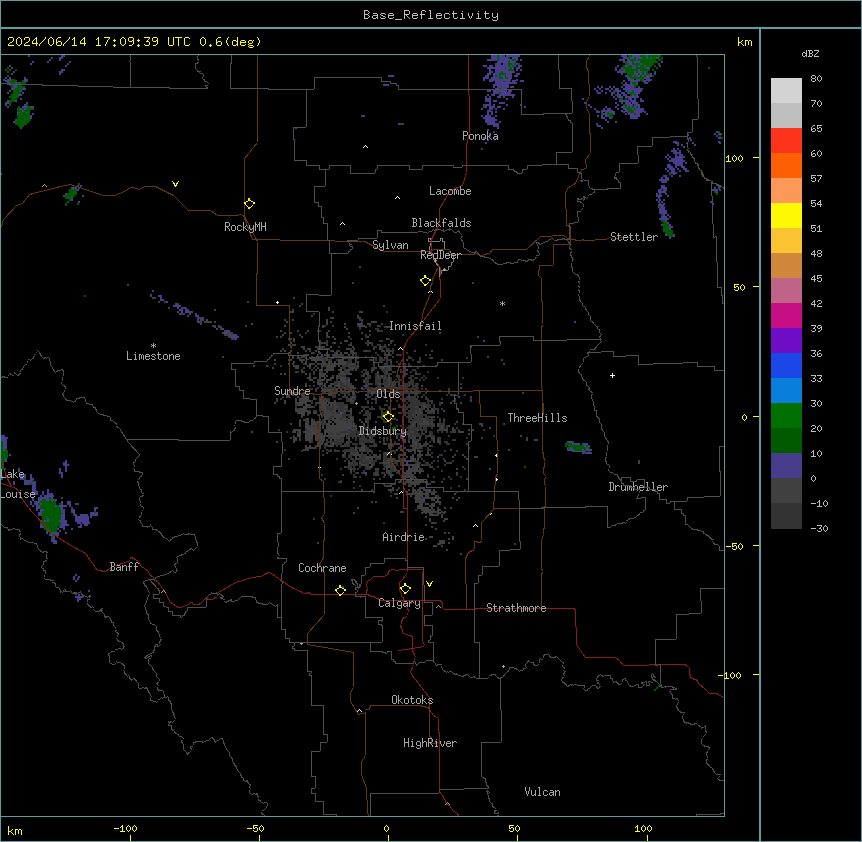Click the white plus marker west of Drumheller

(x=612, y=375)
